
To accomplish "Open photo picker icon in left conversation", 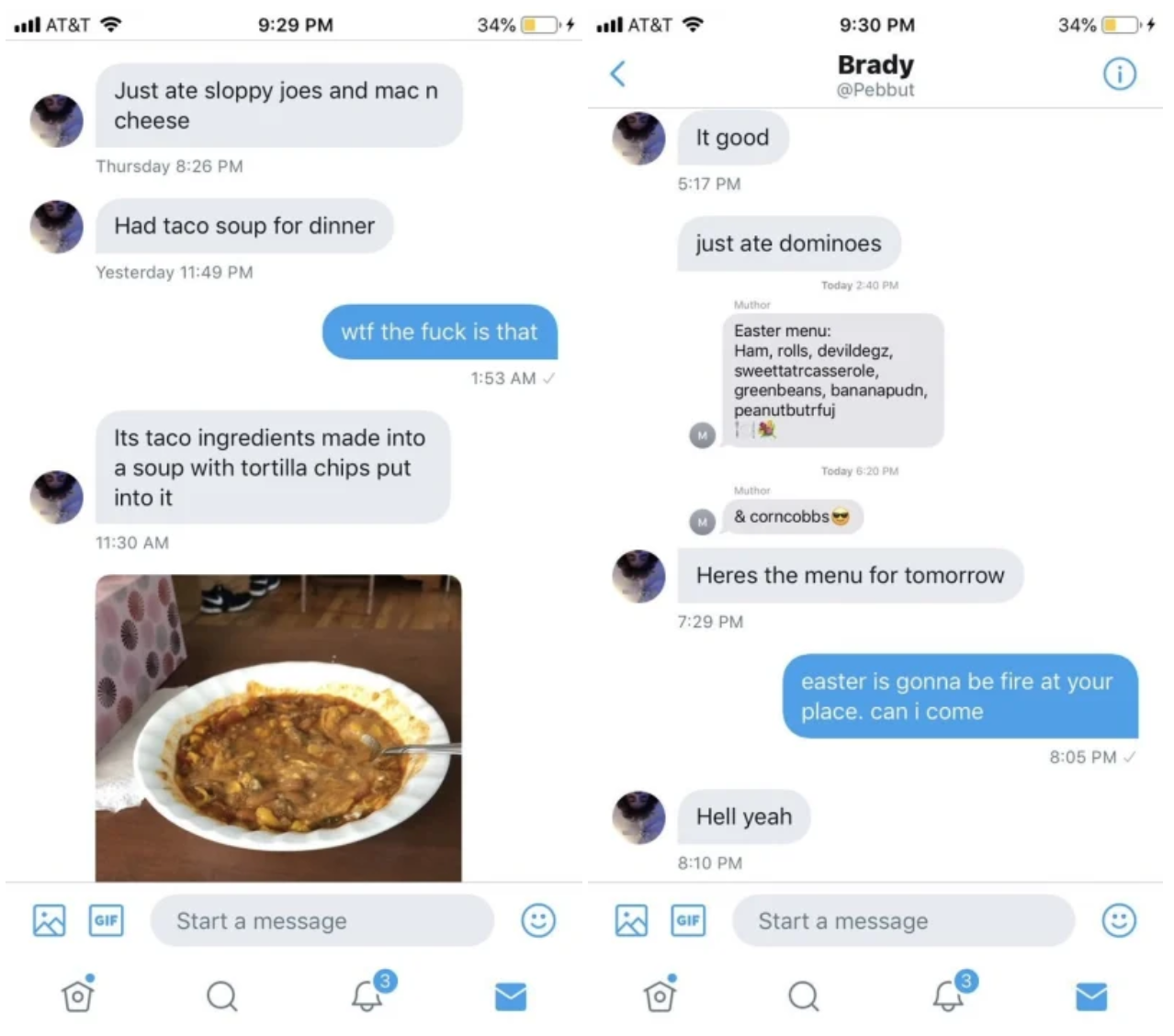I will pyautogui.click(x=50, y=920).
